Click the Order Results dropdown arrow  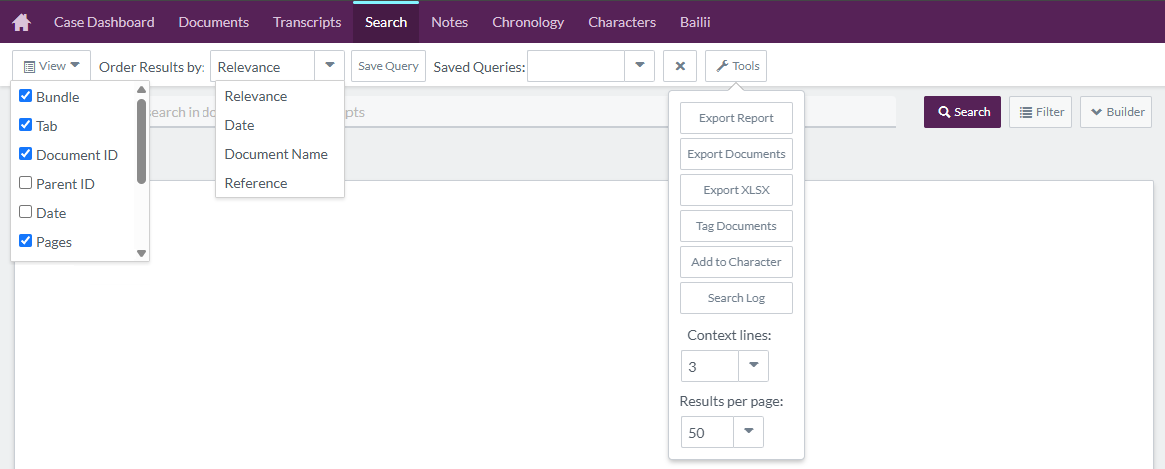(x=330, y=66)
